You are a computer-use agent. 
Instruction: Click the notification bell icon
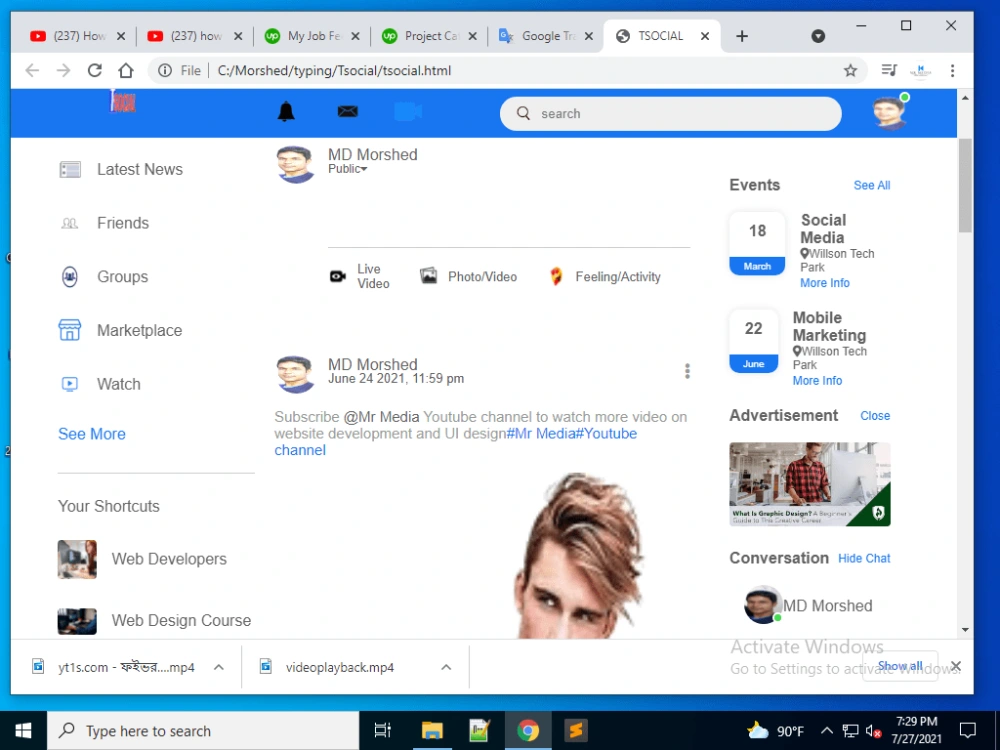pyautogui.click(x=286, y=112)
